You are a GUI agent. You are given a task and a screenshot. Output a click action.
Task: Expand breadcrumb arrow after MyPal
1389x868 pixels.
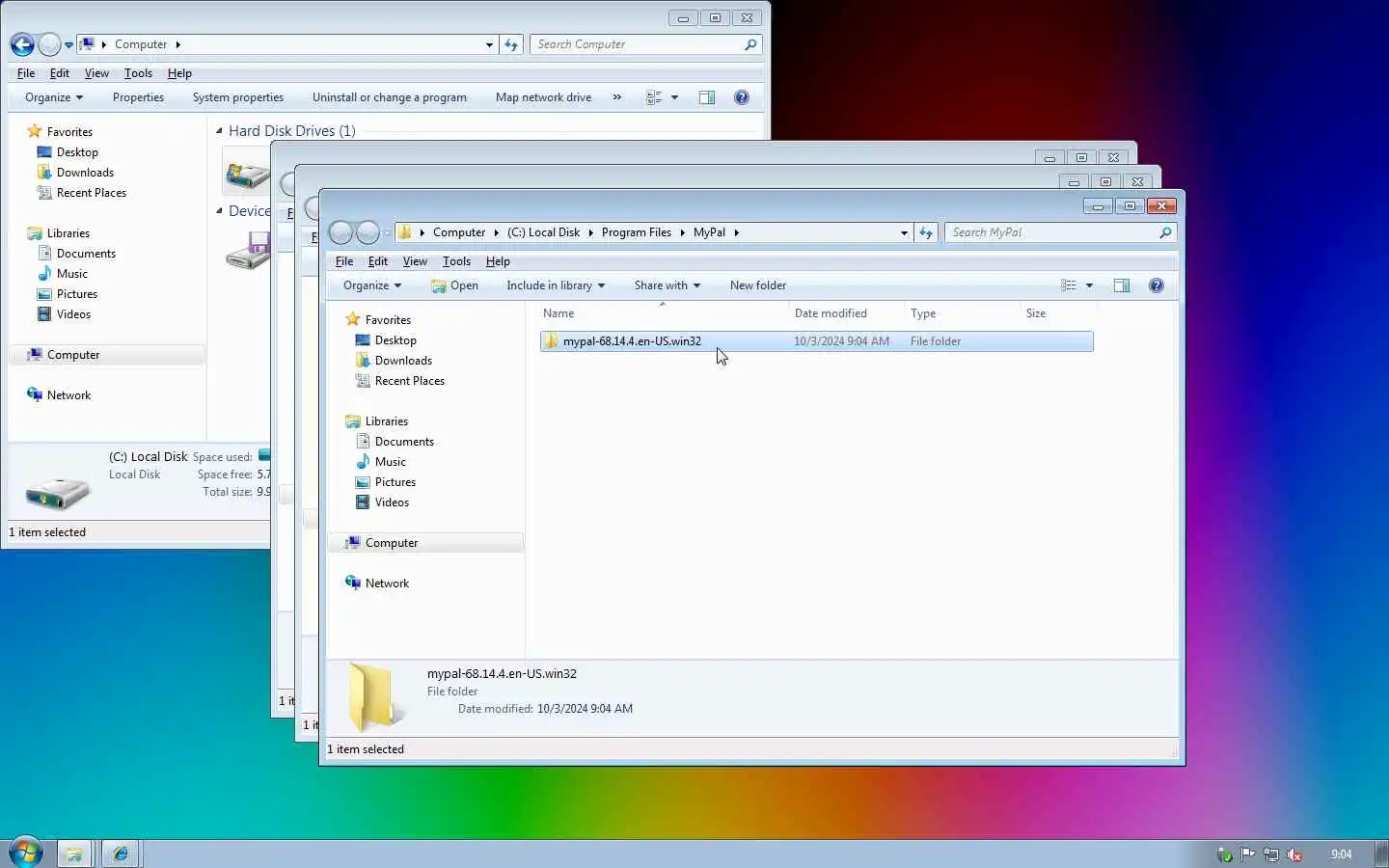(x=736, y=232)
